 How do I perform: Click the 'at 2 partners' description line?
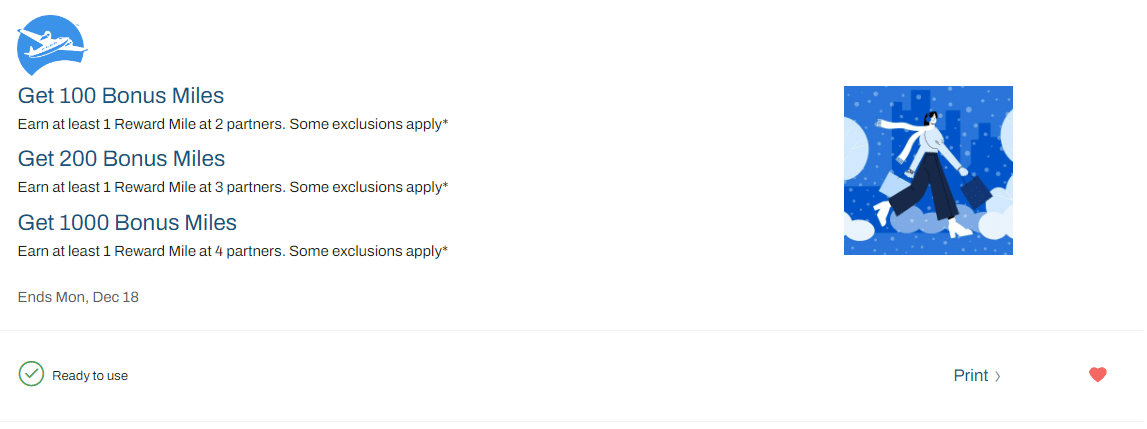[x=232, y=124]
